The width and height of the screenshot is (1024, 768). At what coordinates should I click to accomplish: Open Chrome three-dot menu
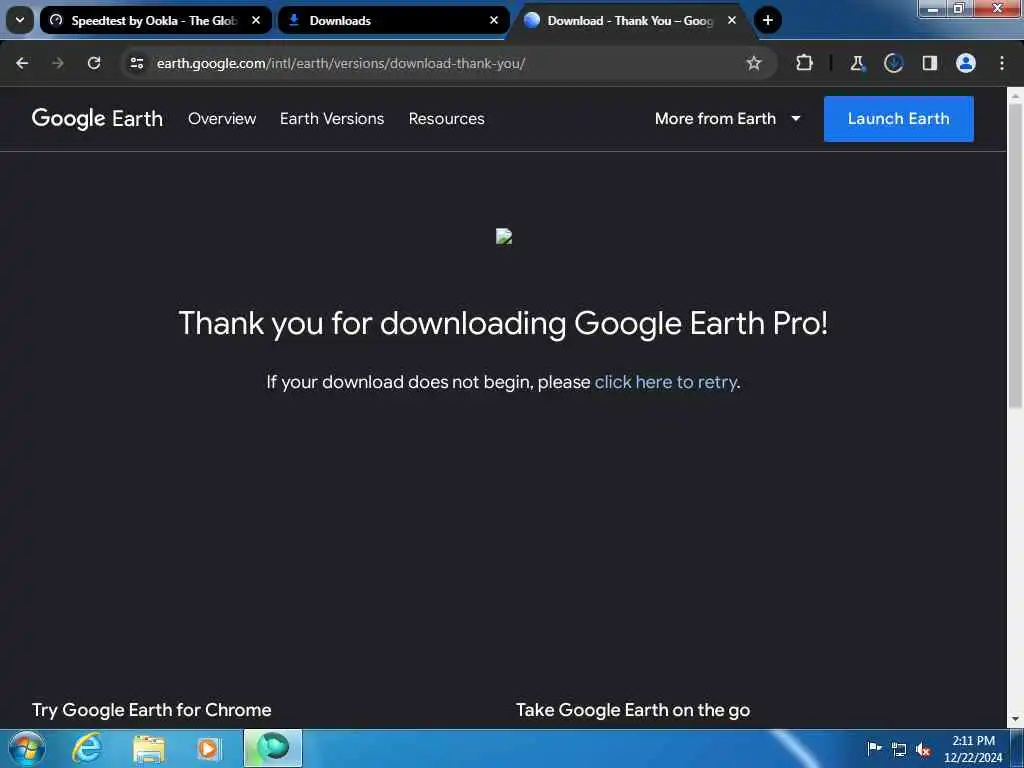1002,63
